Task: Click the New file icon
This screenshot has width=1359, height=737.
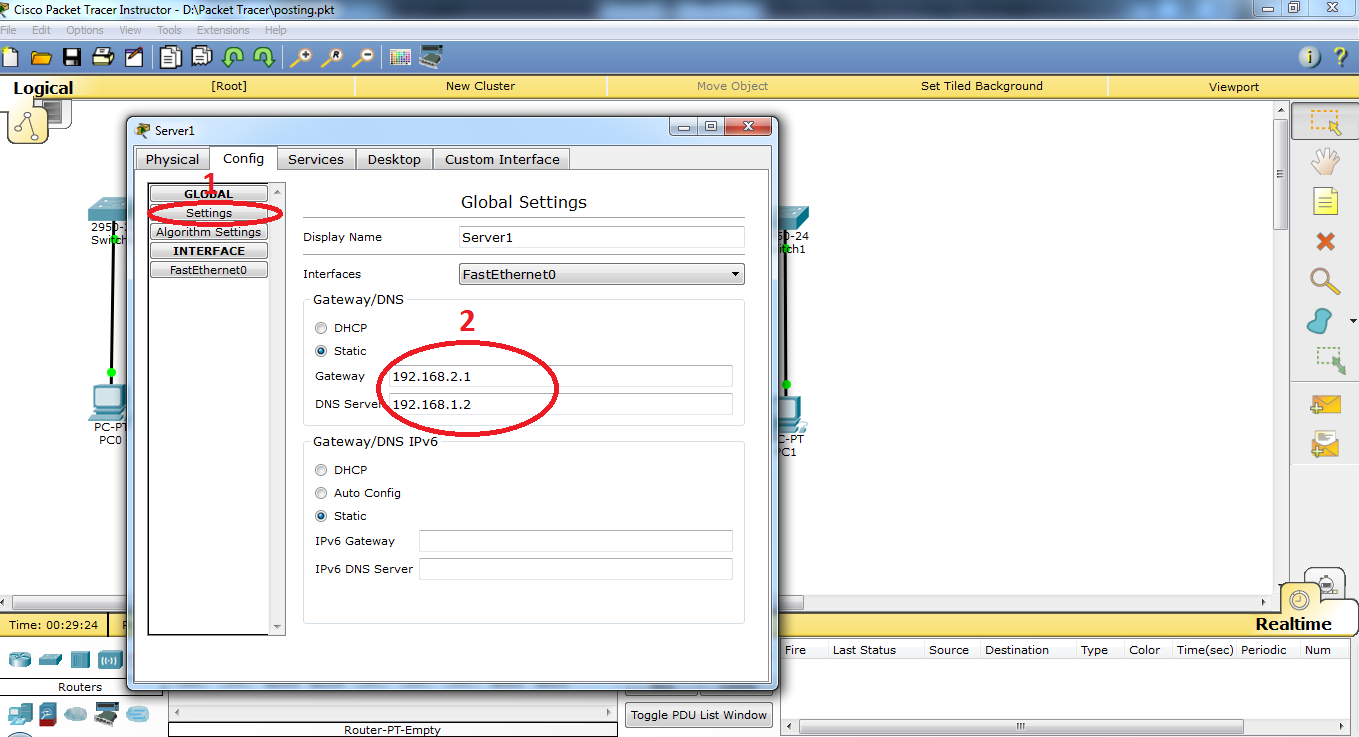Action: (x=10, y=57)
